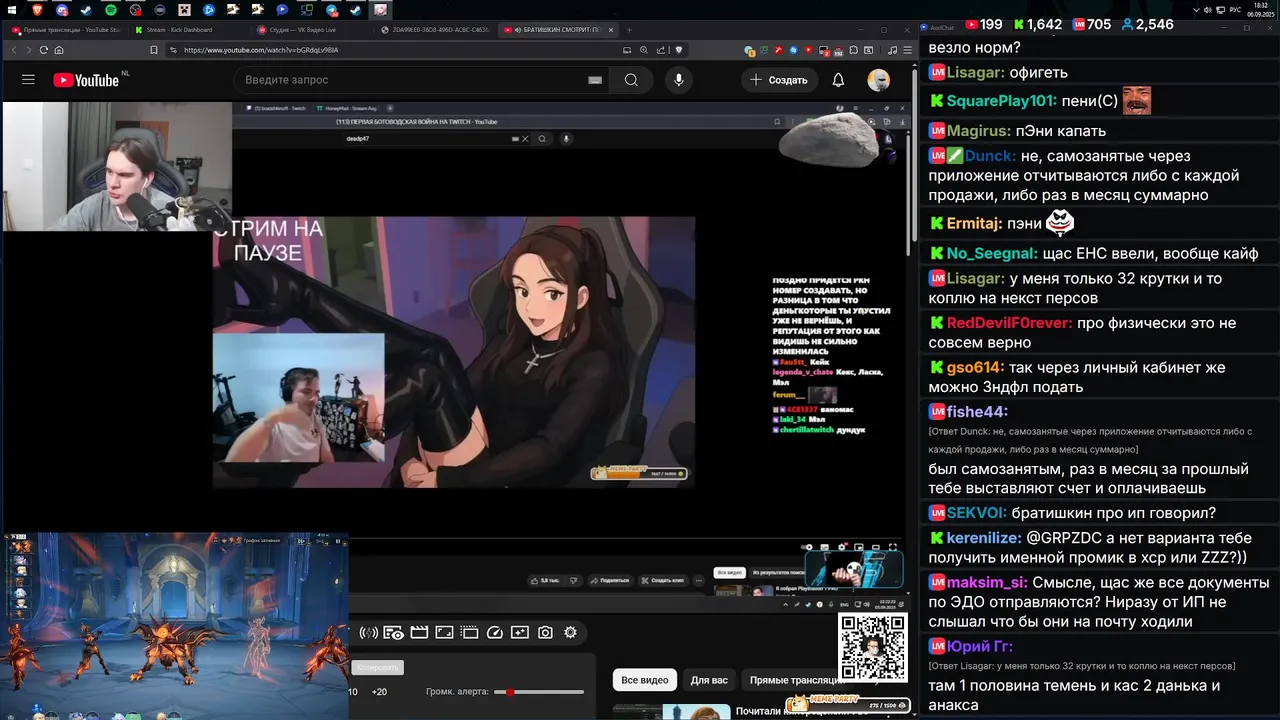Open Brave from the taskbar
This screenshot has height=720, width=1280.
[x=37, y=9]
